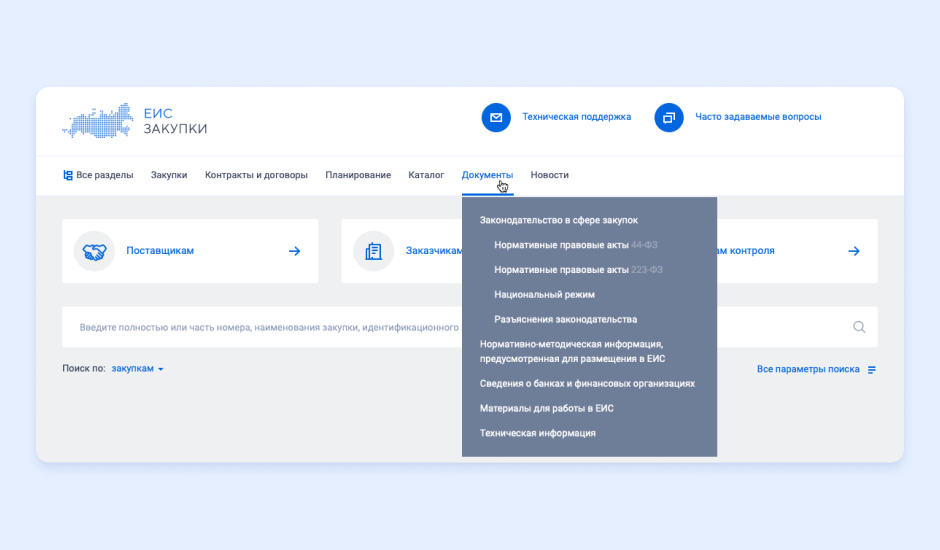Open the закупкам search scope dropdown
Image resolution: width=940 pixels, height=550 pixels.
coord(137,368)
